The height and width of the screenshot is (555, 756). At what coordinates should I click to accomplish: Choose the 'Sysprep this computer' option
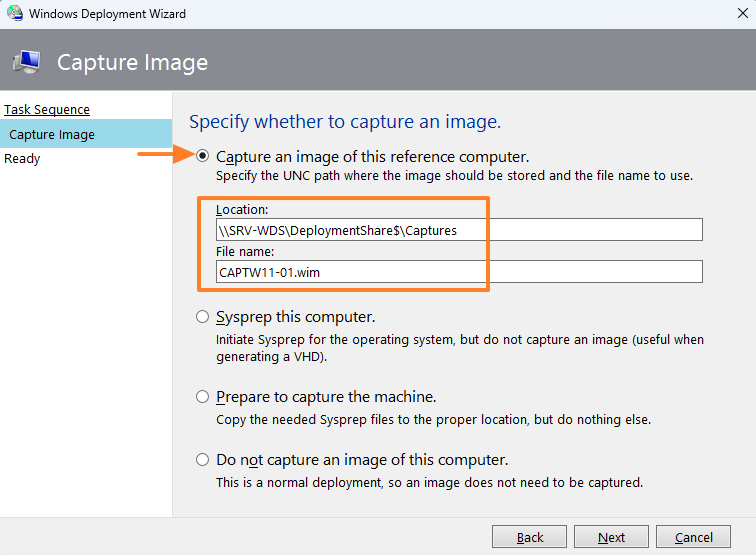[203, 317]
